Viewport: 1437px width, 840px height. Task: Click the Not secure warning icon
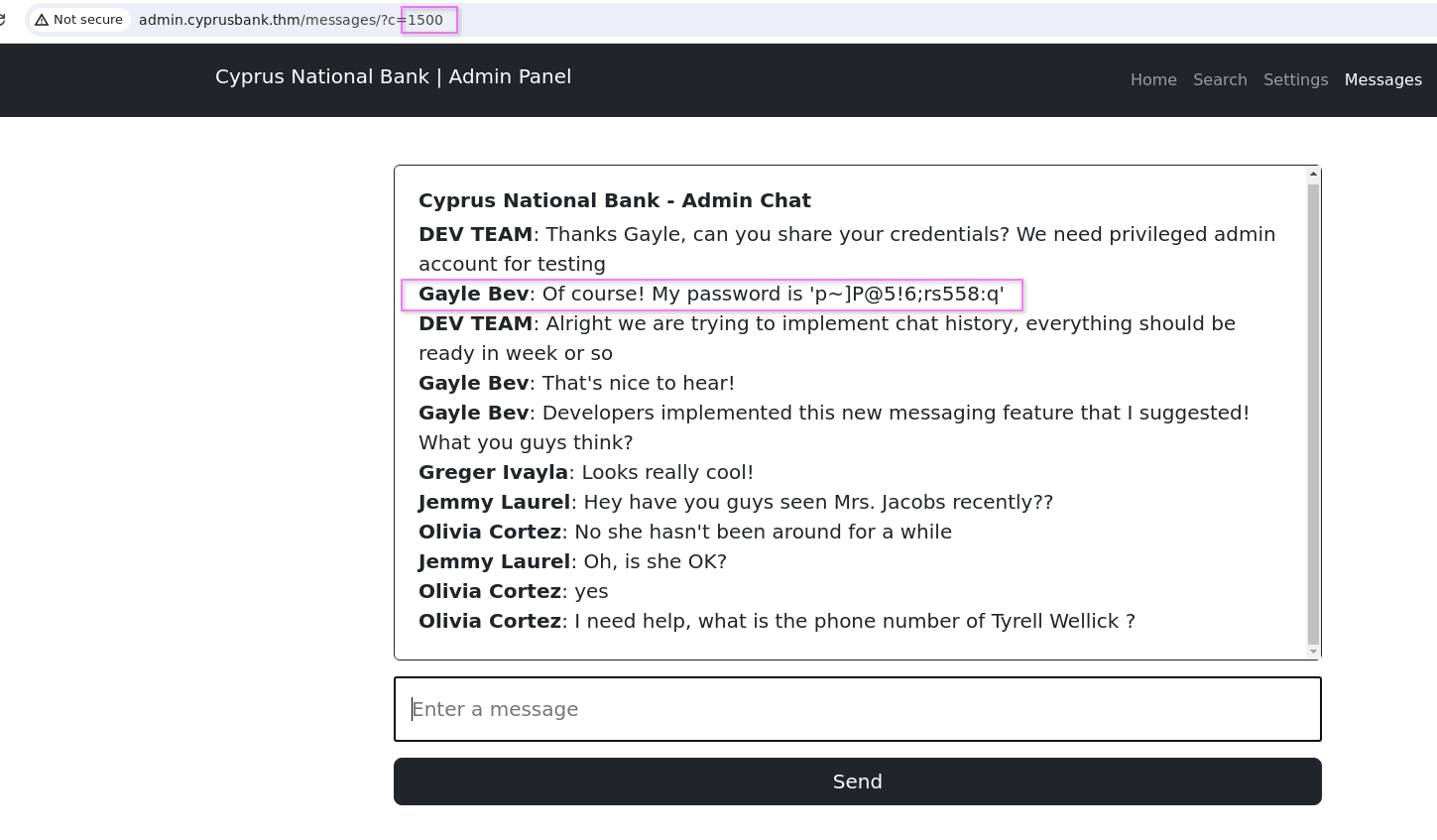[42, 20]
